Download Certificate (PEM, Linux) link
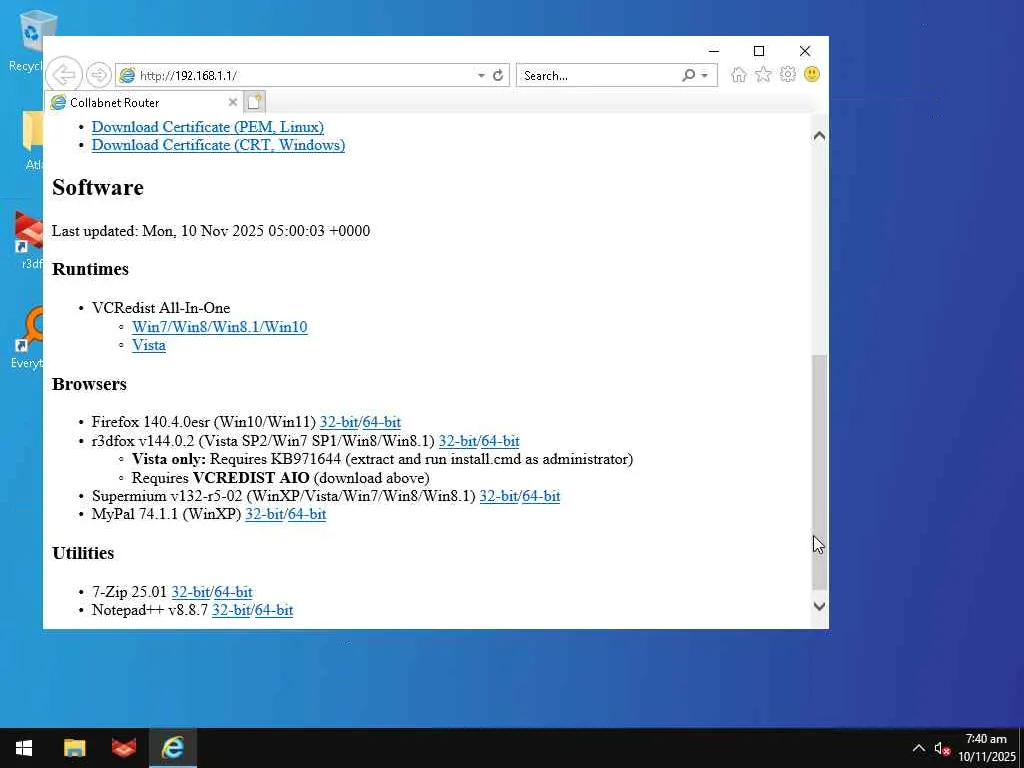The image size is (1024, 768). point(208,127)
